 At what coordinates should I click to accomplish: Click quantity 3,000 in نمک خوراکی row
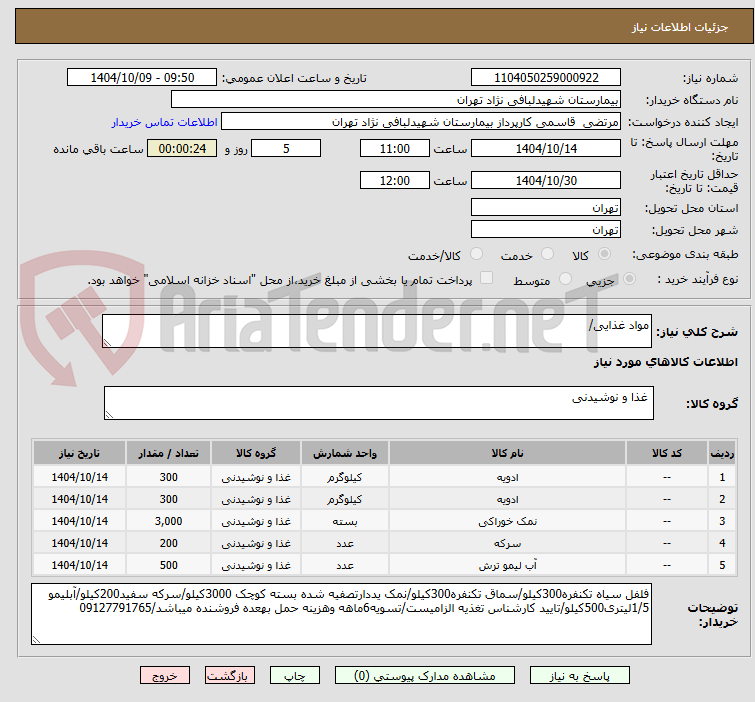tap(169, 521)
